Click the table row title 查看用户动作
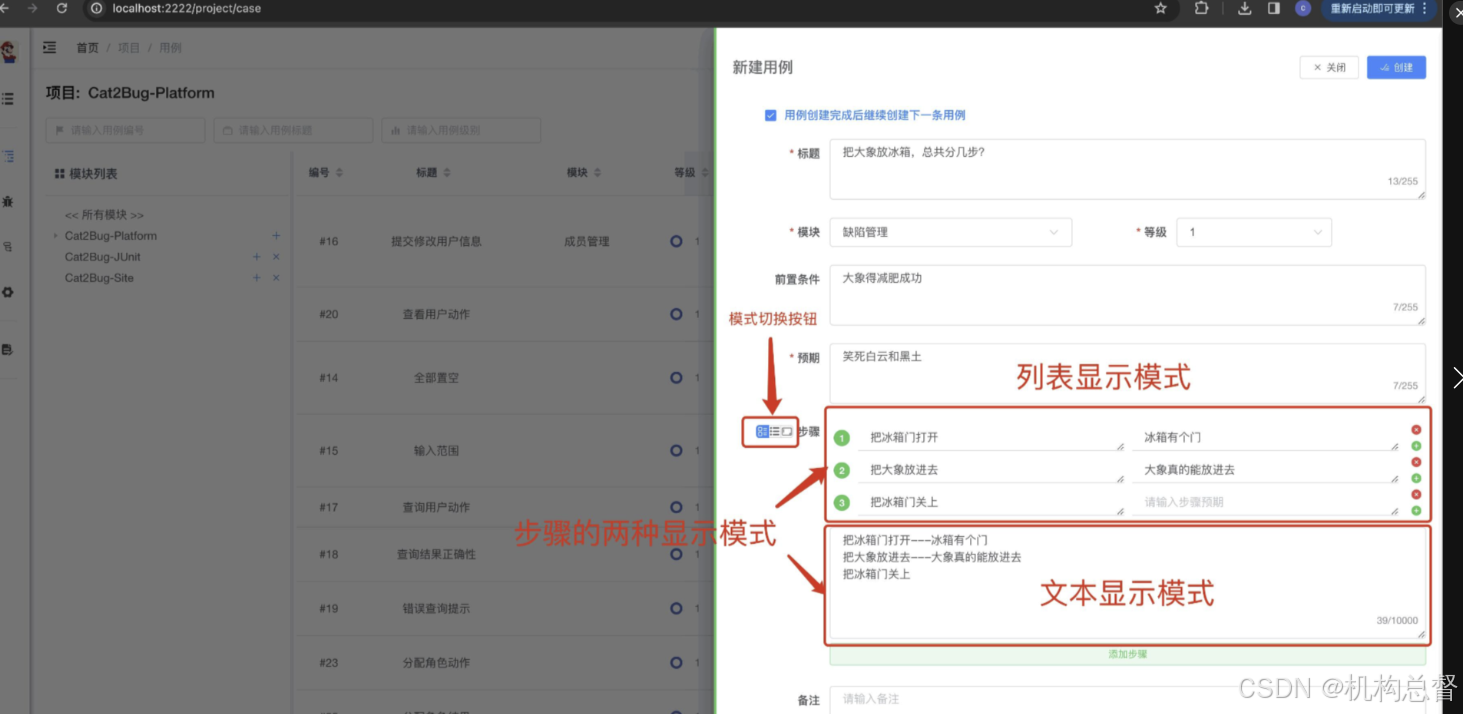Screen dimensions: 1463x714 436,314
